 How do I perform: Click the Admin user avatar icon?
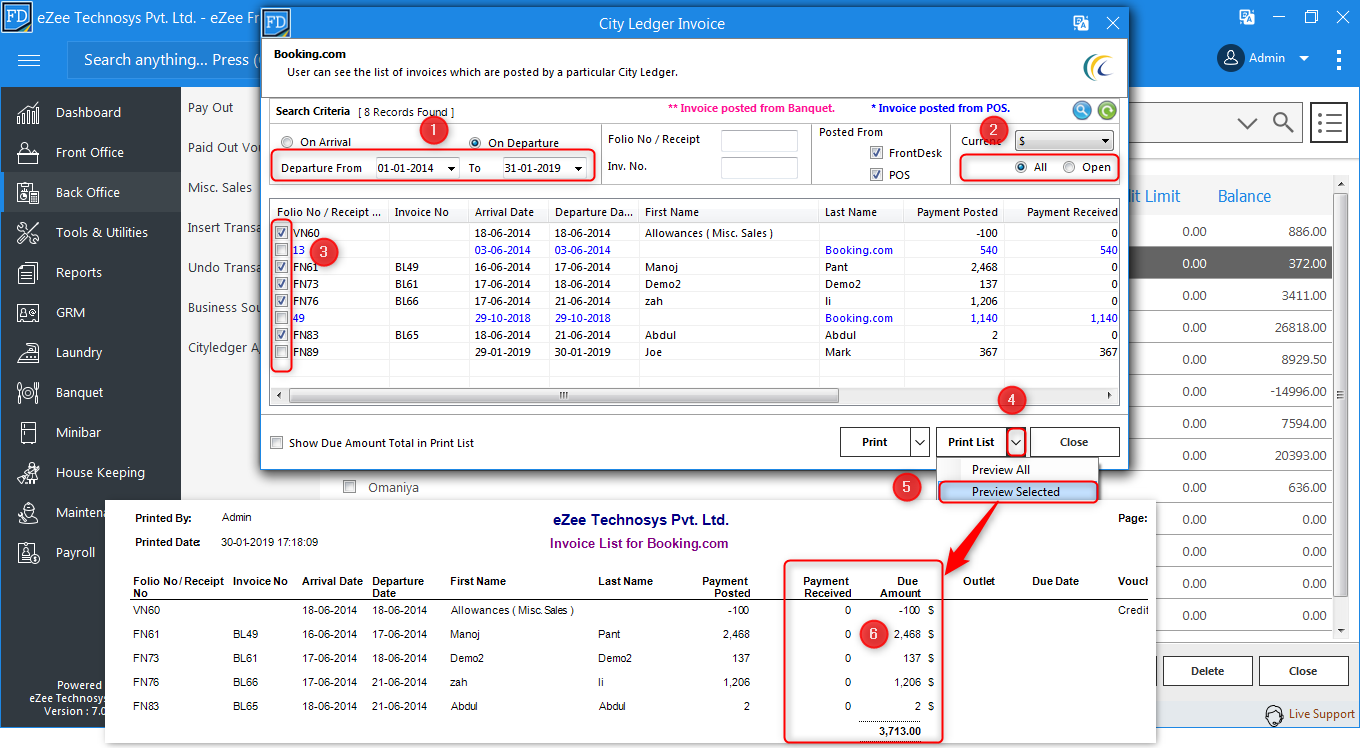[1230, 58]
